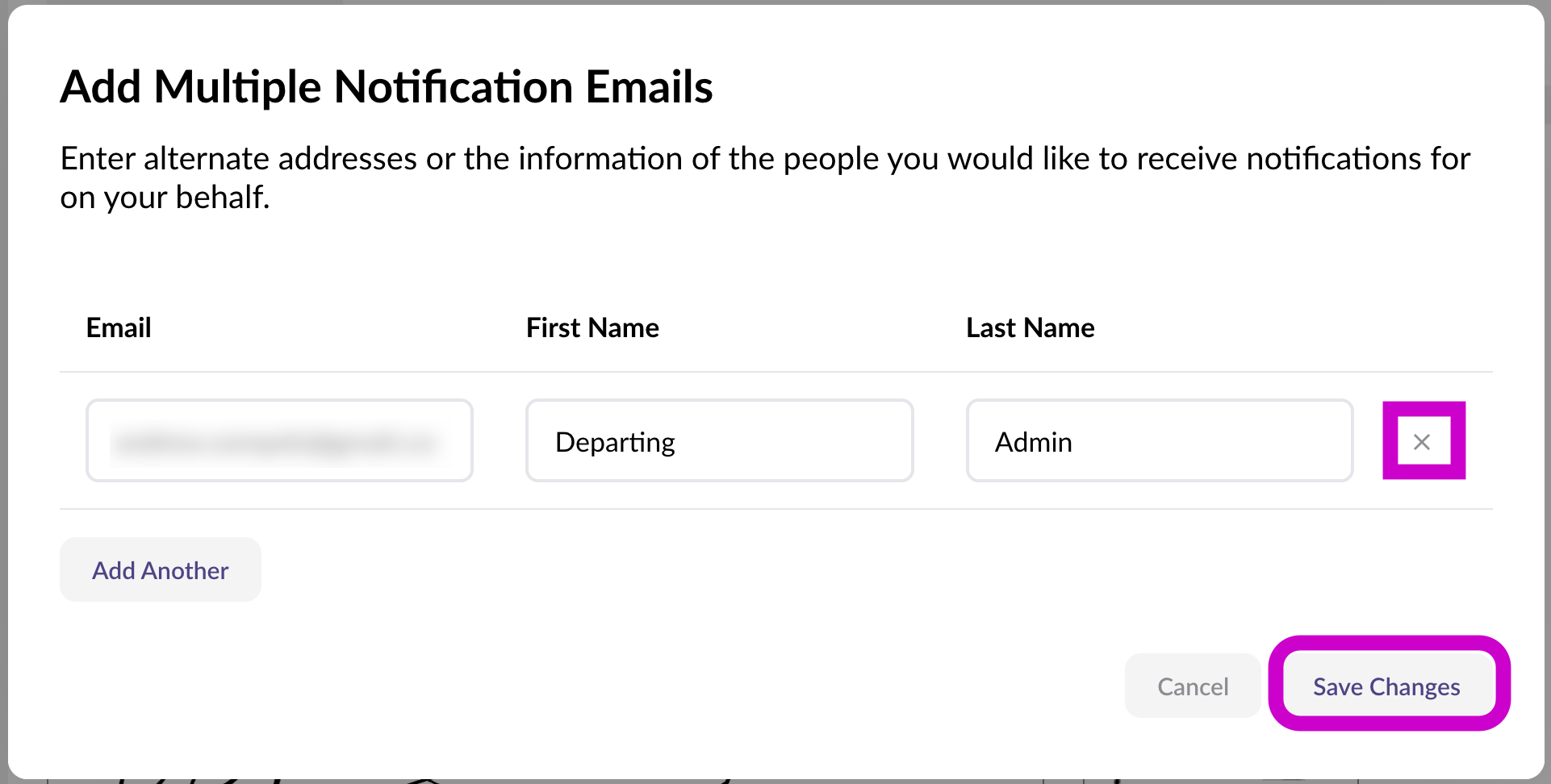The image size is (1551, 784).
Task: Place cursor after the word Departing
Action: click(678, 442)
